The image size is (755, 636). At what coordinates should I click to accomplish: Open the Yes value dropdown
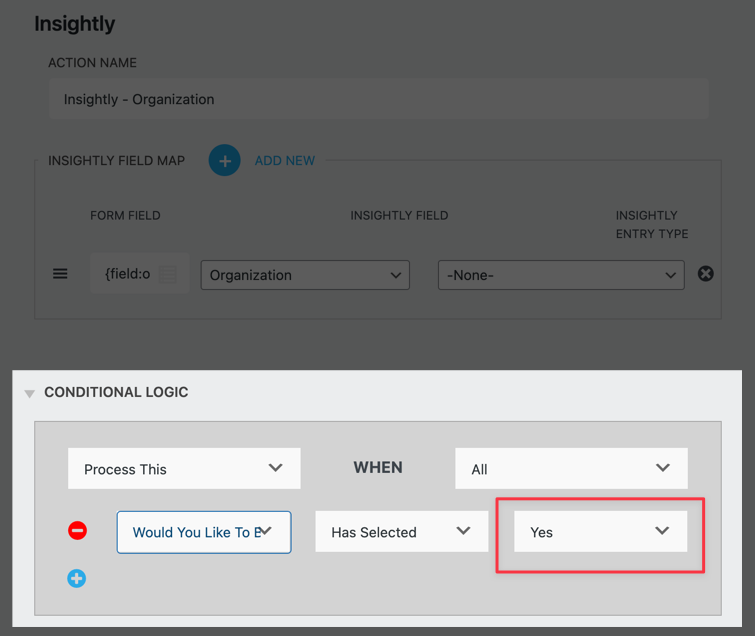point(600,532)
